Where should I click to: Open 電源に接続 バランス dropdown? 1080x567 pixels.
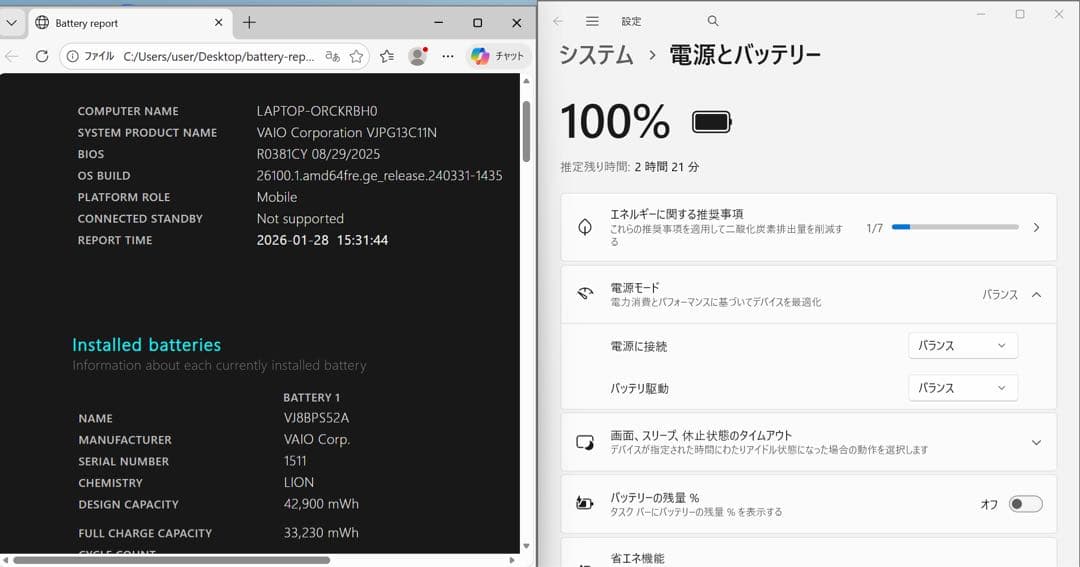(963, 346)
